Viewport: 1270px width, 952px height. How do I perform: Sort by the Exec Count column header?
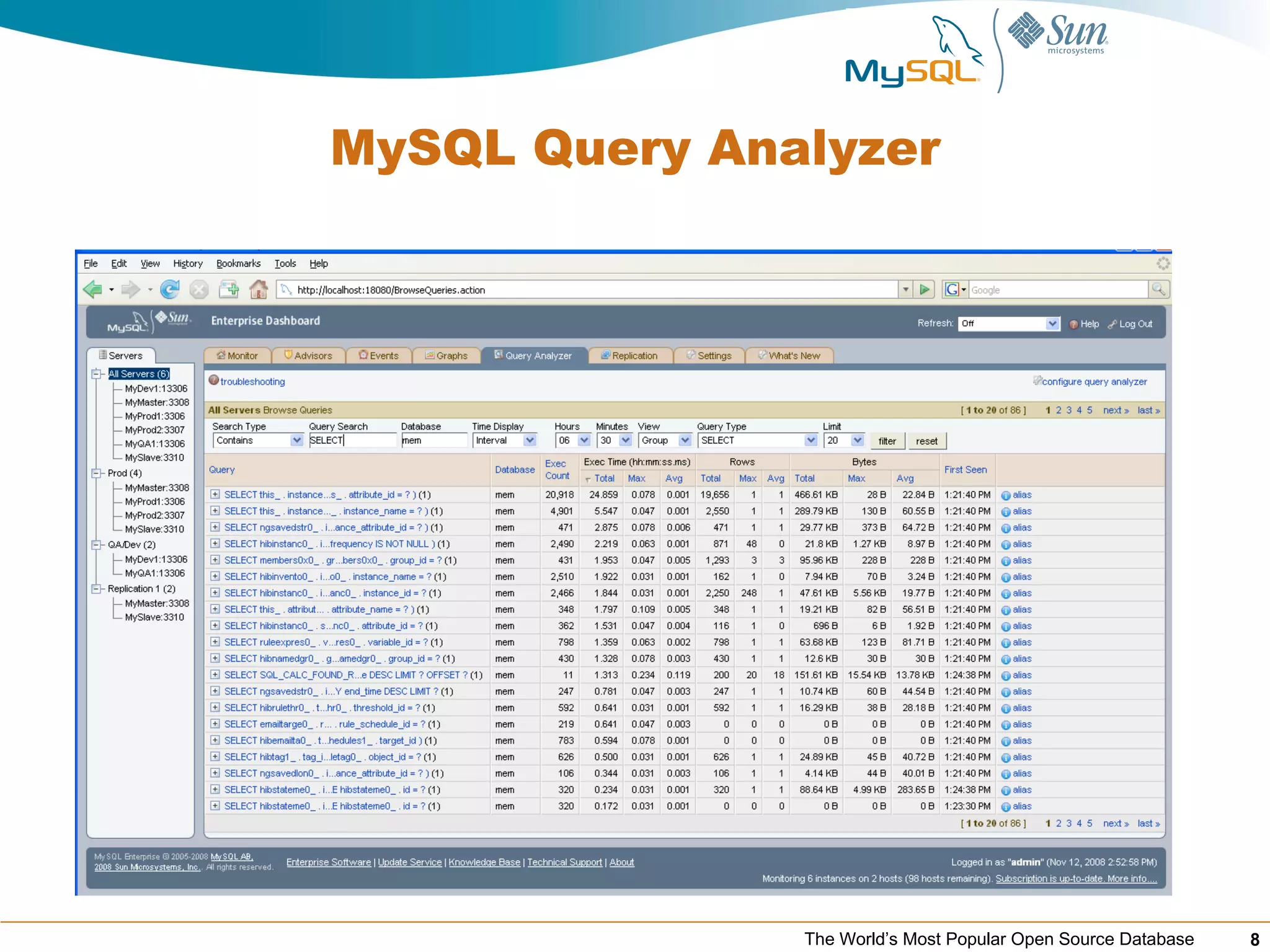[x=557, y=470]
